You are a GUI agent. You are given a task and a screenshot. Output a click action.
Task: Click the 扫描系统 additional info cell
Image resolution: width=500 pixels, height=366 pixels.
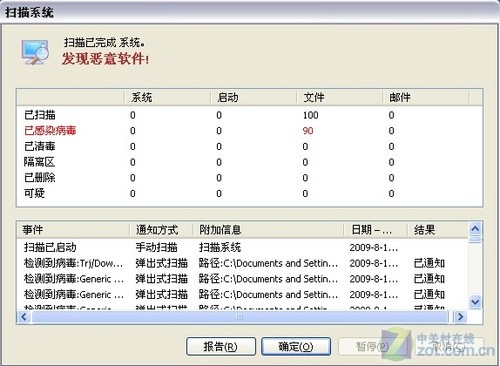[220, 248]
